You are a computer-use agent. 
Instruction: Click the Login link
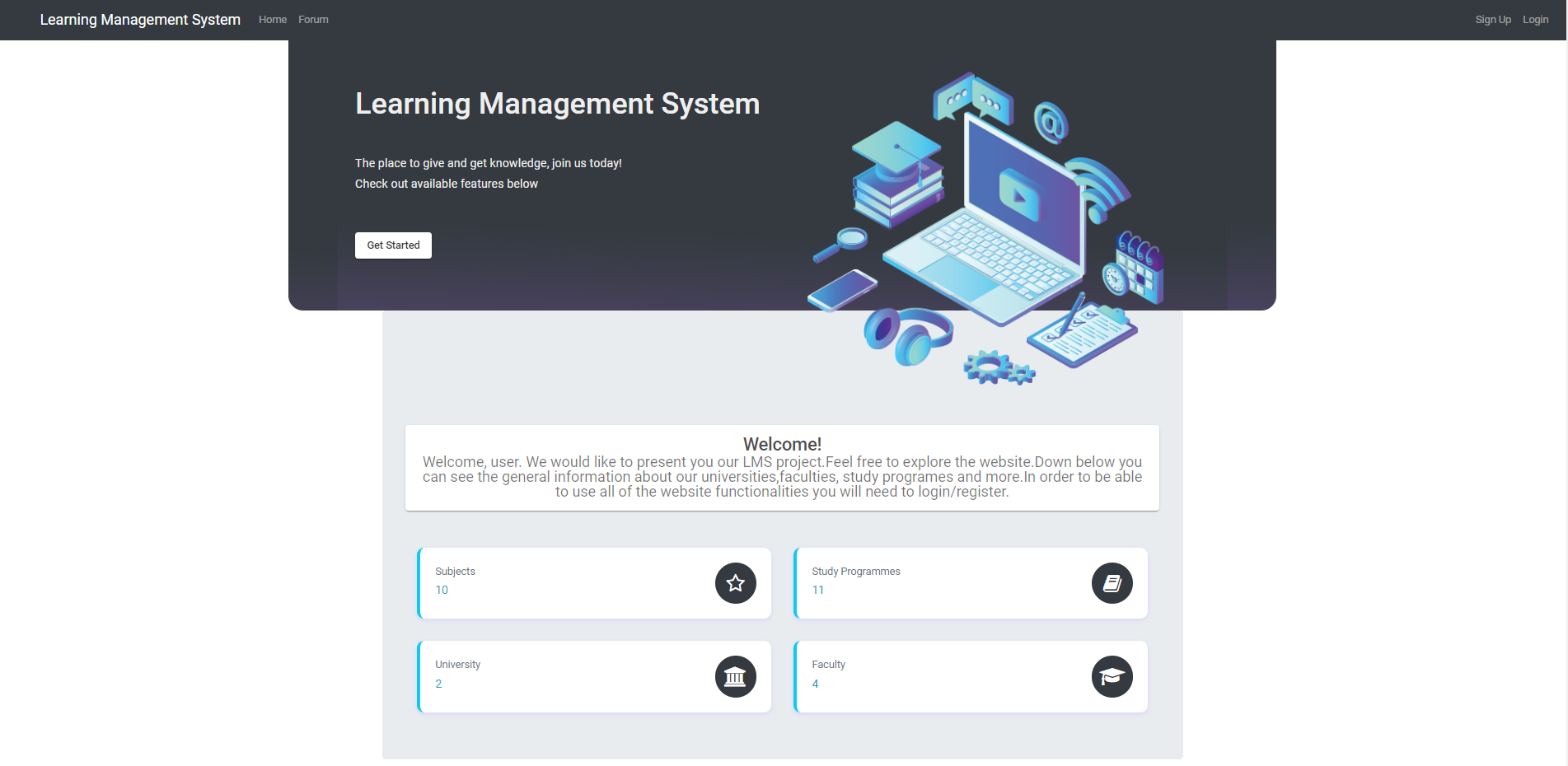click(1535, 19)
